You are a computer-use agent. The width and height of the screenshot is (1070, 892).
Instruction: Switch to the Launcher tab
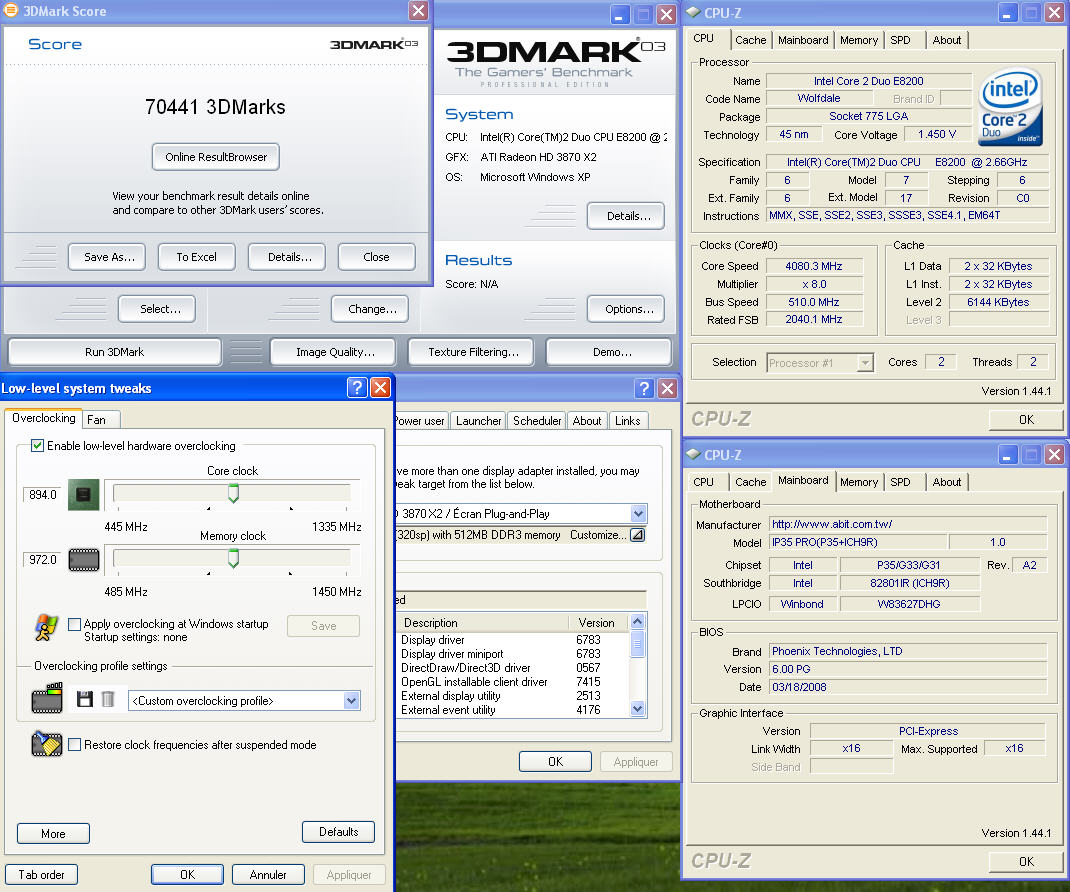(x=478, y=421)
